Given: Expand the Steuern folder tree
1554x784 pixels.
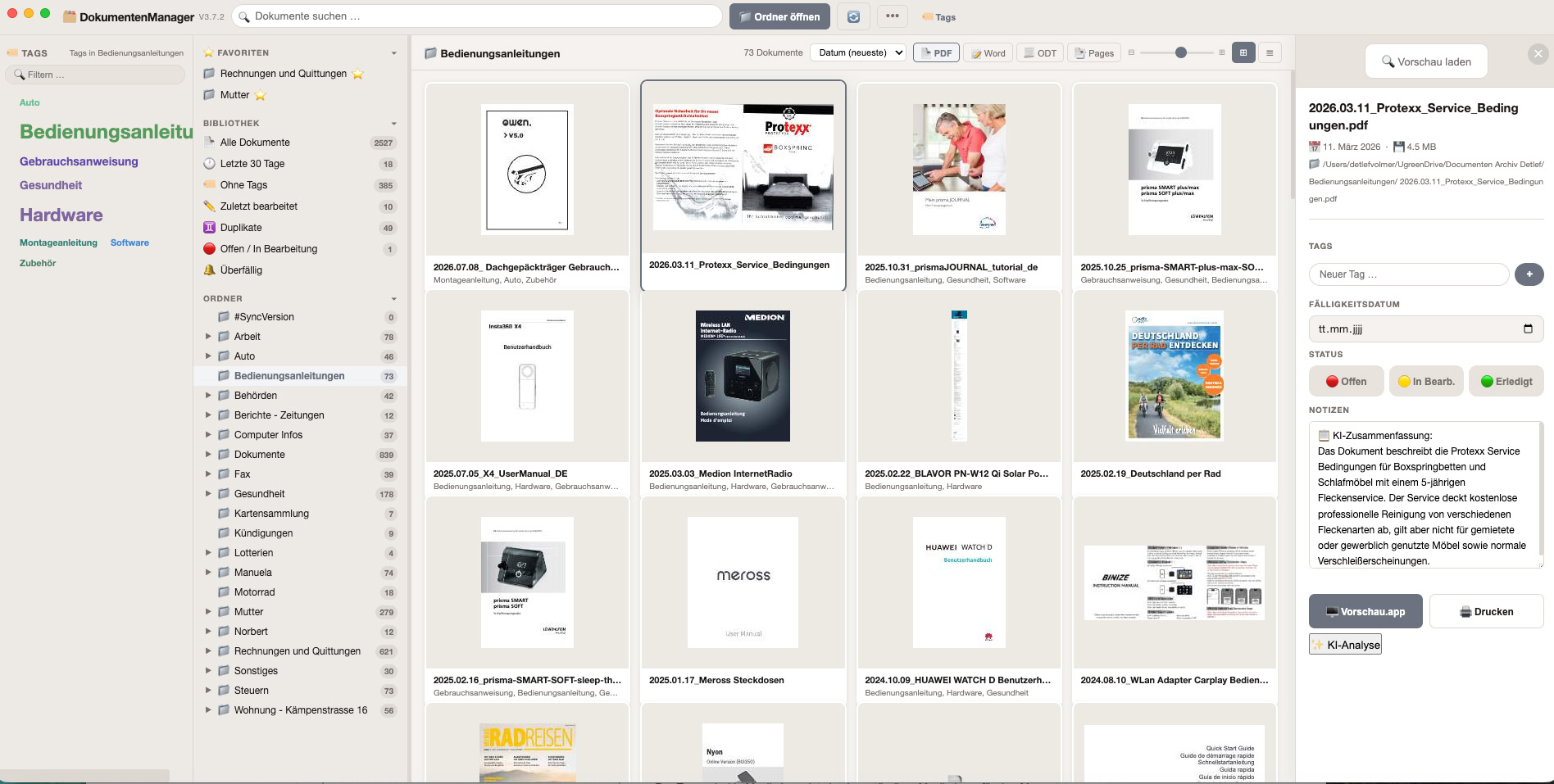Looking at the screenshot, I should [208, 691].
